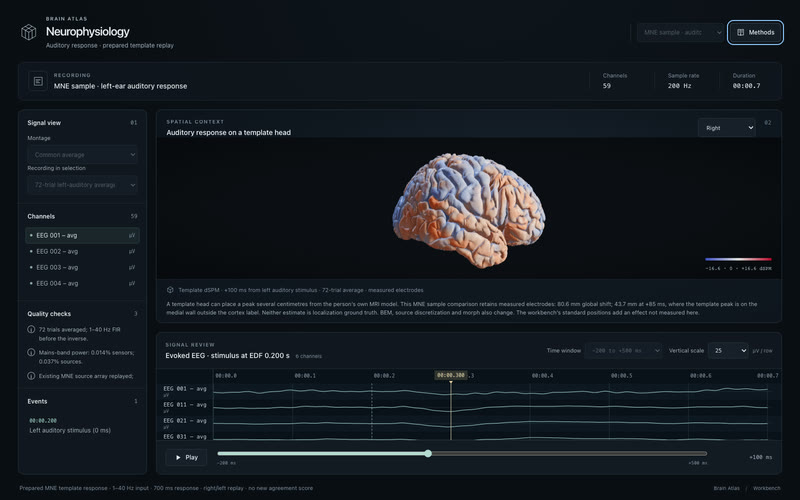Jump to the 00:00.200 event timestamp

[43, 420]
